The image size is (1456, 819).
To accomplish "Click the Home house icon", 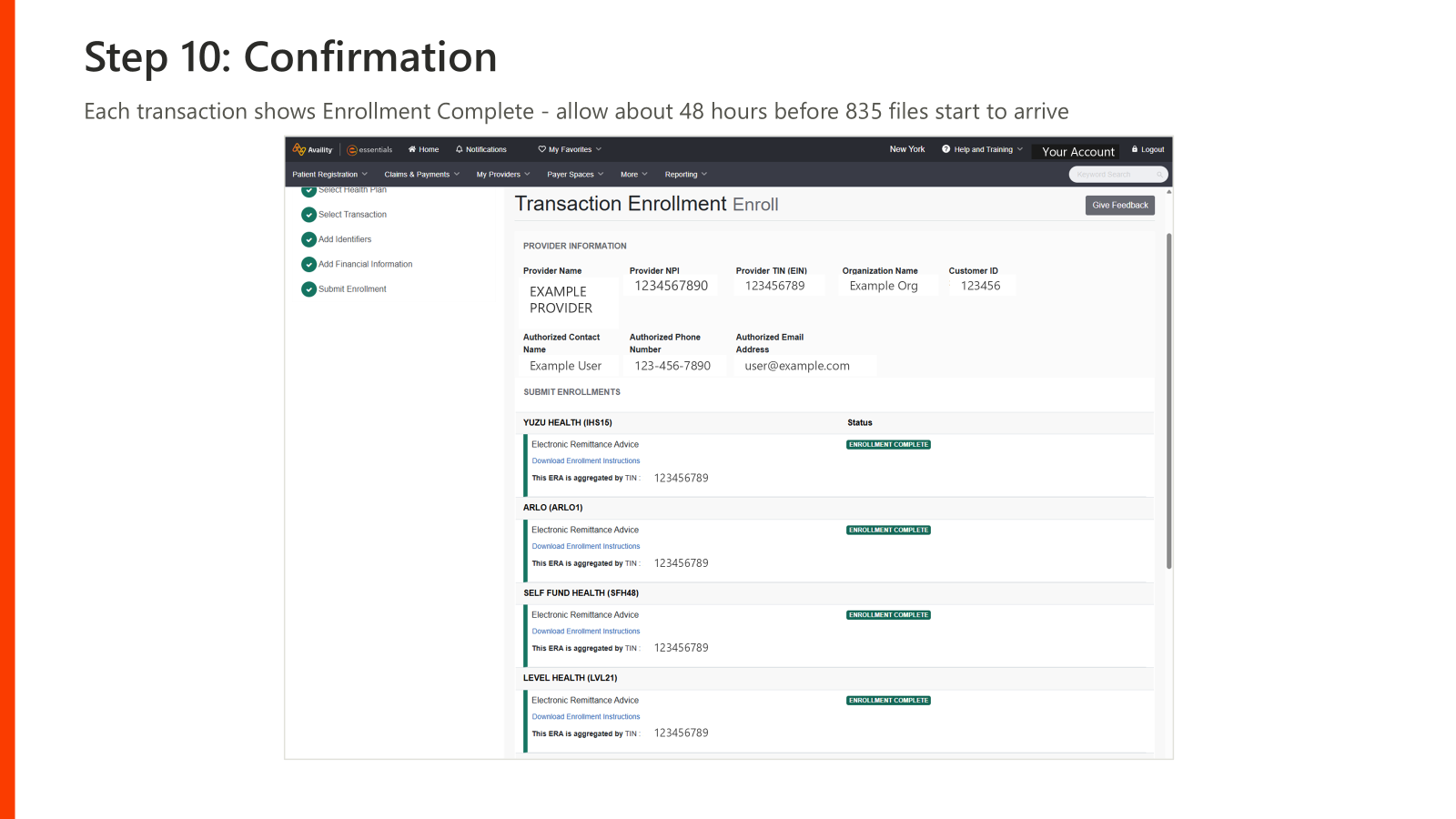I will (x=412, y=149).
